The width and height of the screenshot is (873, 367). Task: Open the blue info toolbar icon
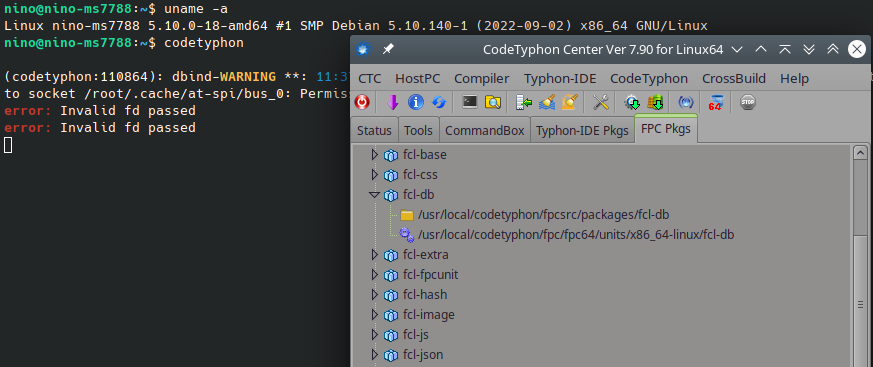pos(416,102)
